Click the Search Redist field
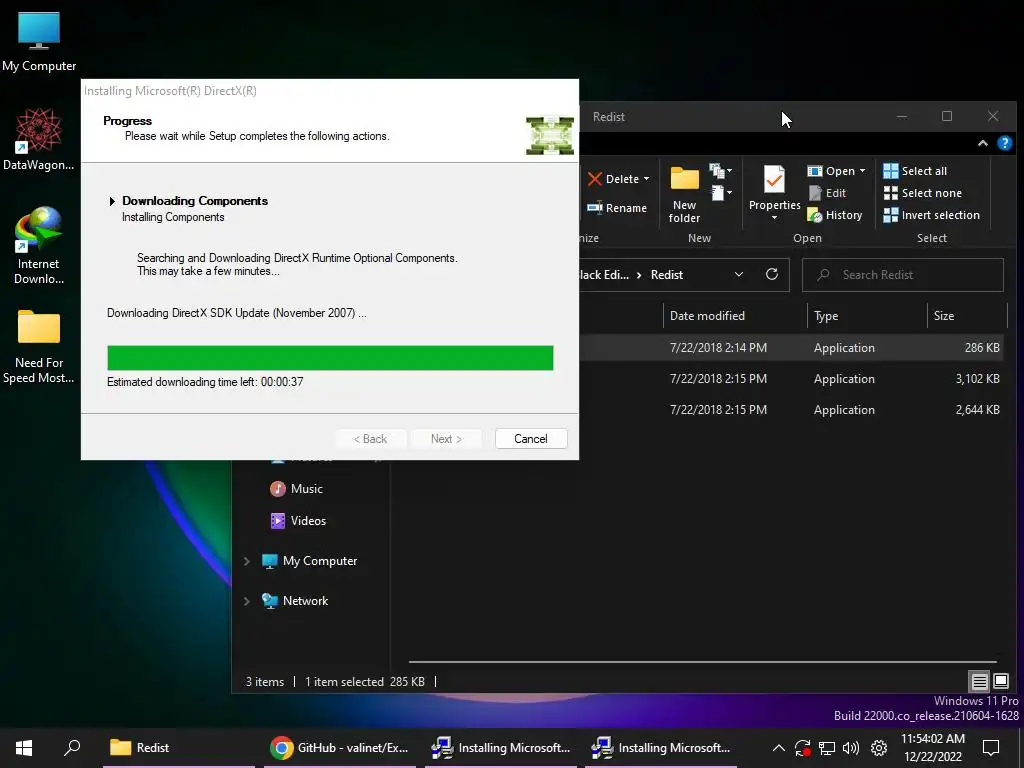The height and width of the screenshot is (768, 1024). click(903, 275)
